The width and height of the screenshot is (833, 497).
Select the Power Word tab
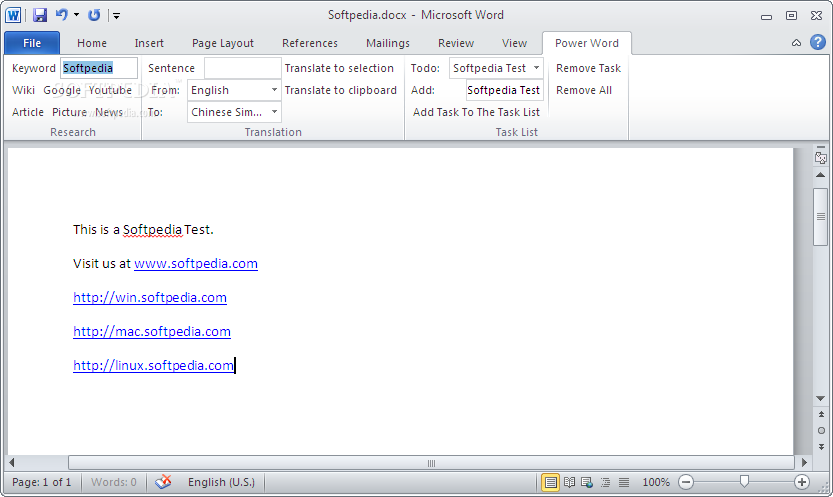[x=586, y=43]
